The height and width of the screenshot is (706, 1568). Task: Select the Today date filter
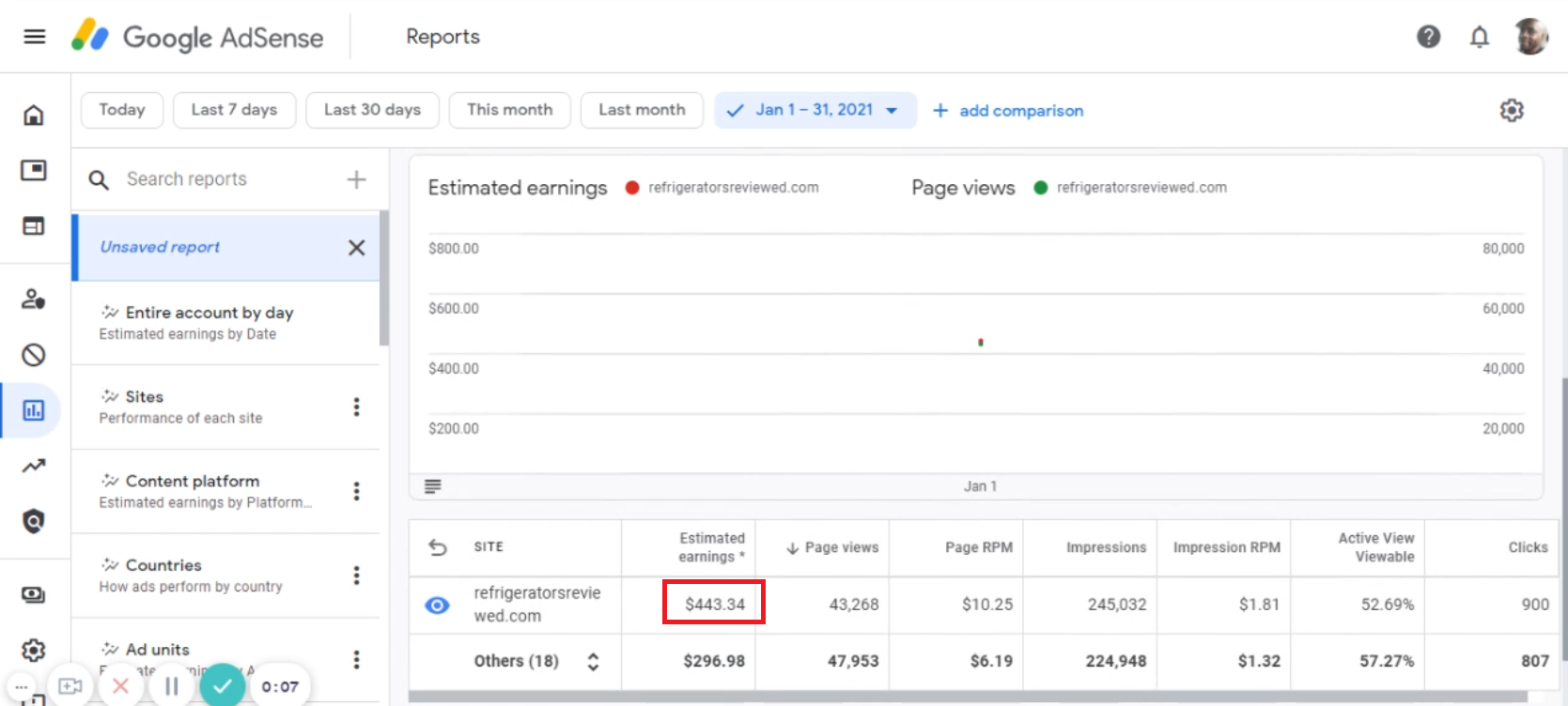click(122, 110)
